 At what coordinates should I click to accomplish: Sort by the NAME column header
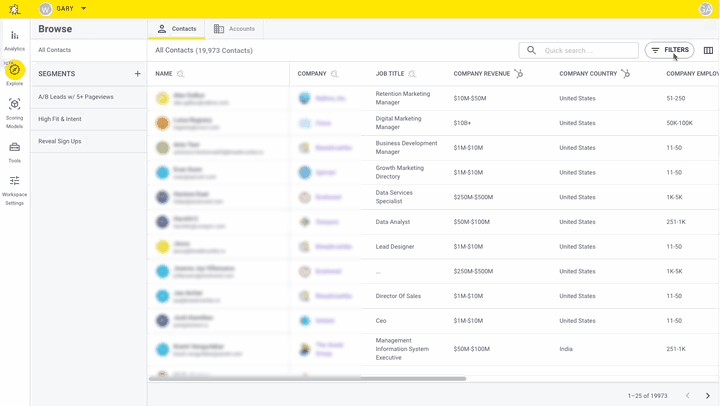[x=164, y=73]
